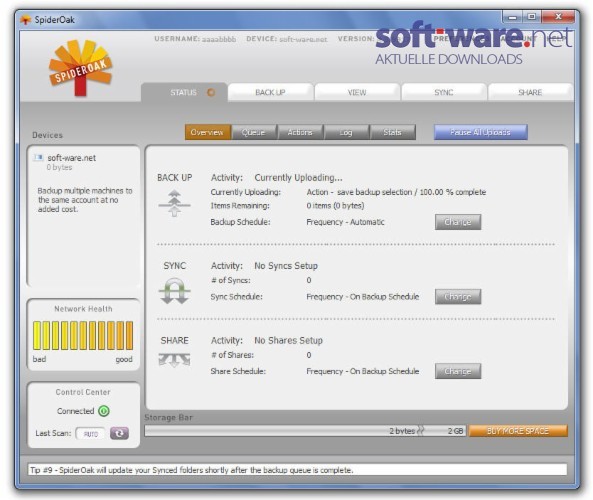Click 'Frequency - Automatic' backup schedule value
This screenshot has height=500, width=593.
pos(345,222)
